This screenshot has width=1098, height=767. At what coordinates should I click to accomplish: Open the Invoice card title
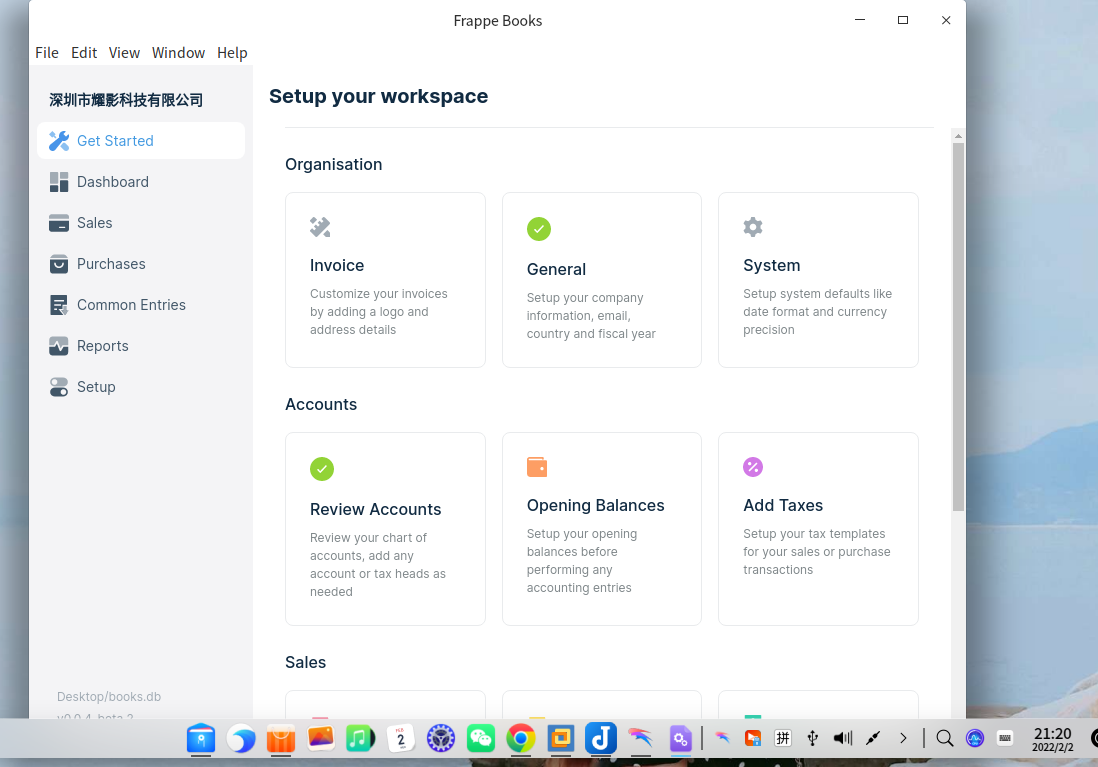[337, 265]
